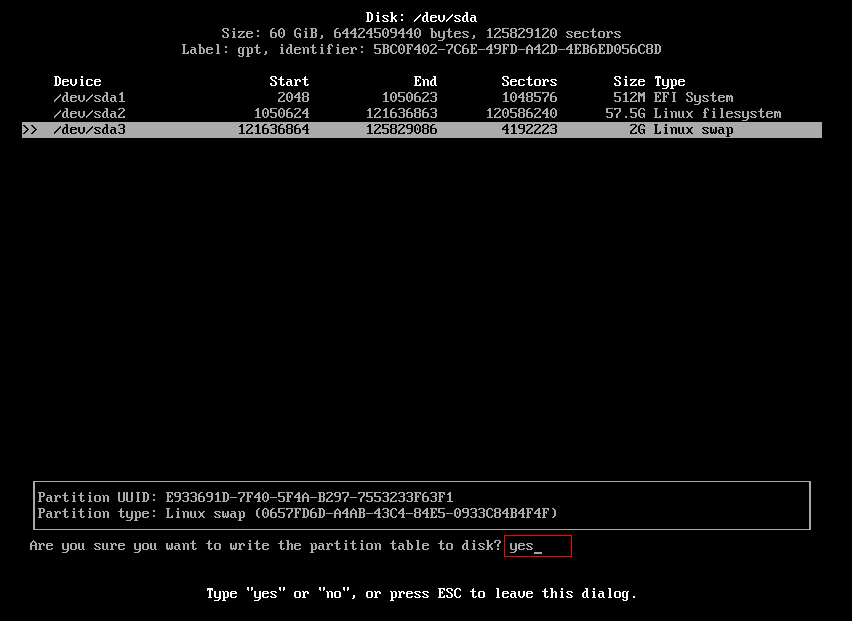
Task: Click the 1048576 sectors value
Action: tap(529, 98)
